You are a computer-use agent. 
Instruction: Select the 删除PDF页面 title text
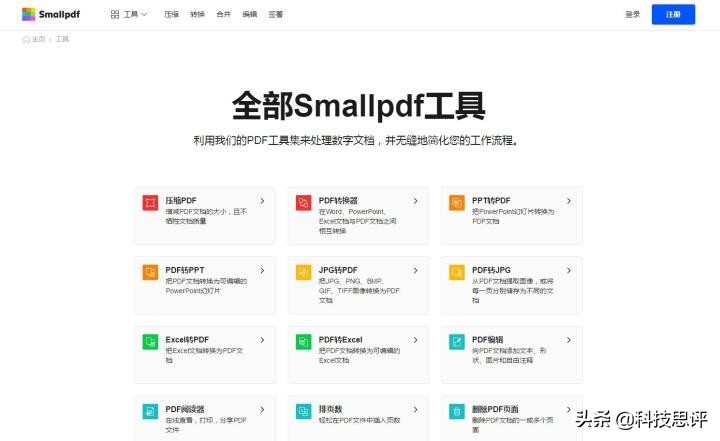tap(495, 409)
